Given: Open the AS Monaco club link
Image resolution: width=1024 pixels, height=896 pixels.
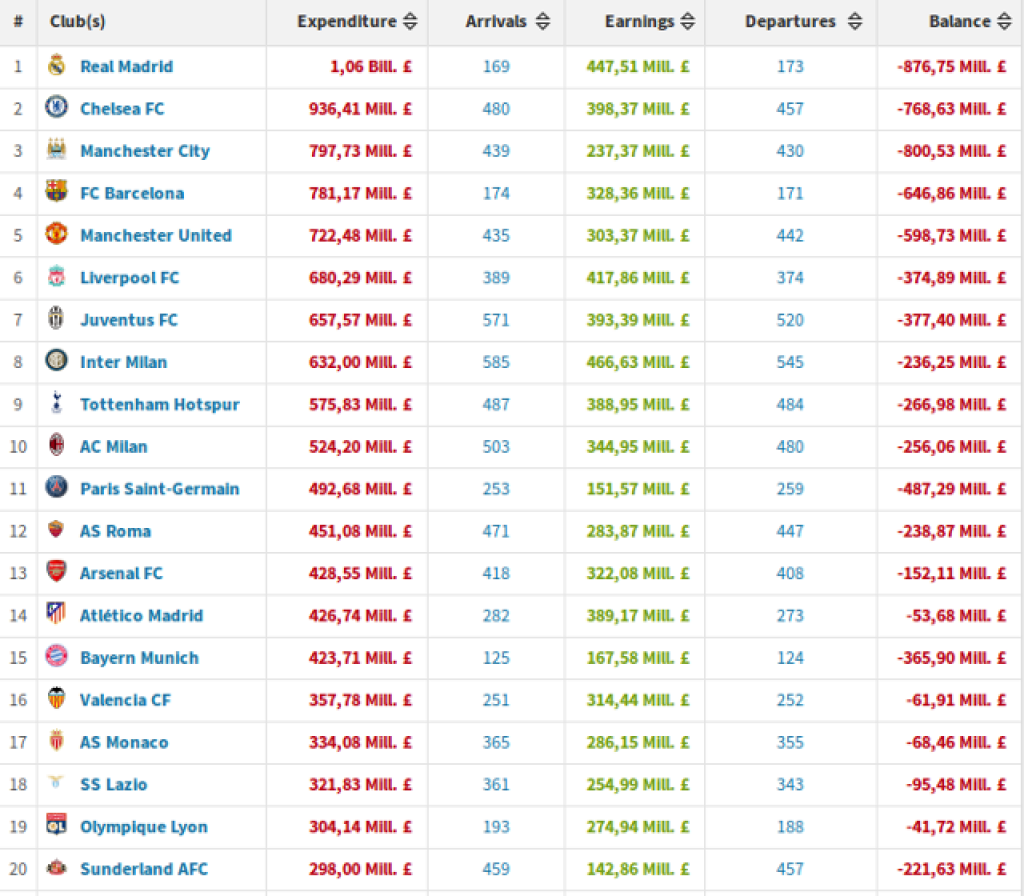Looking at the screenshot, I should coord(124,742).
